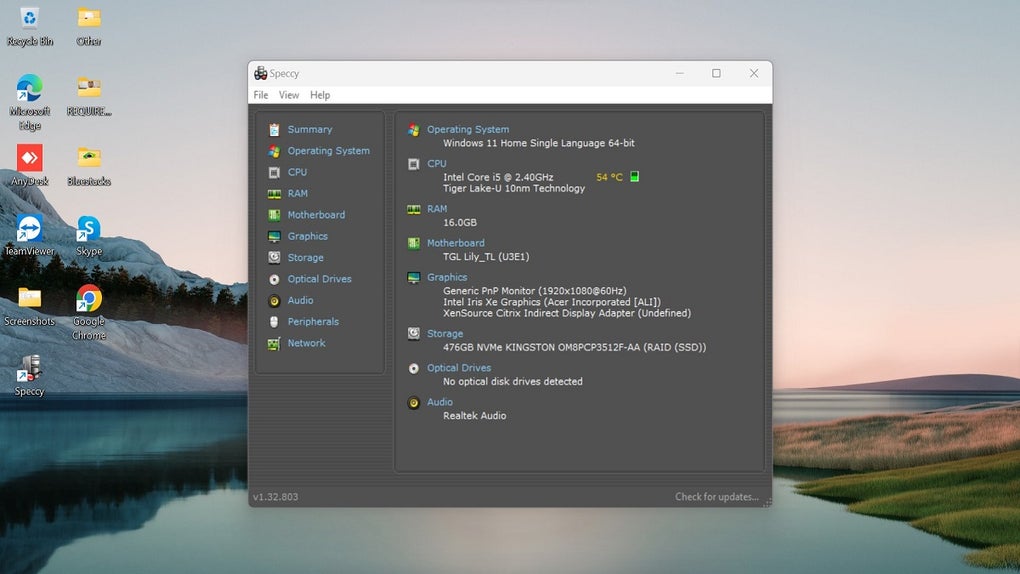The height and width of the screenshot is (574, 1020).
Task: Select Operating System in the sidebar
Action: (329, 151)
